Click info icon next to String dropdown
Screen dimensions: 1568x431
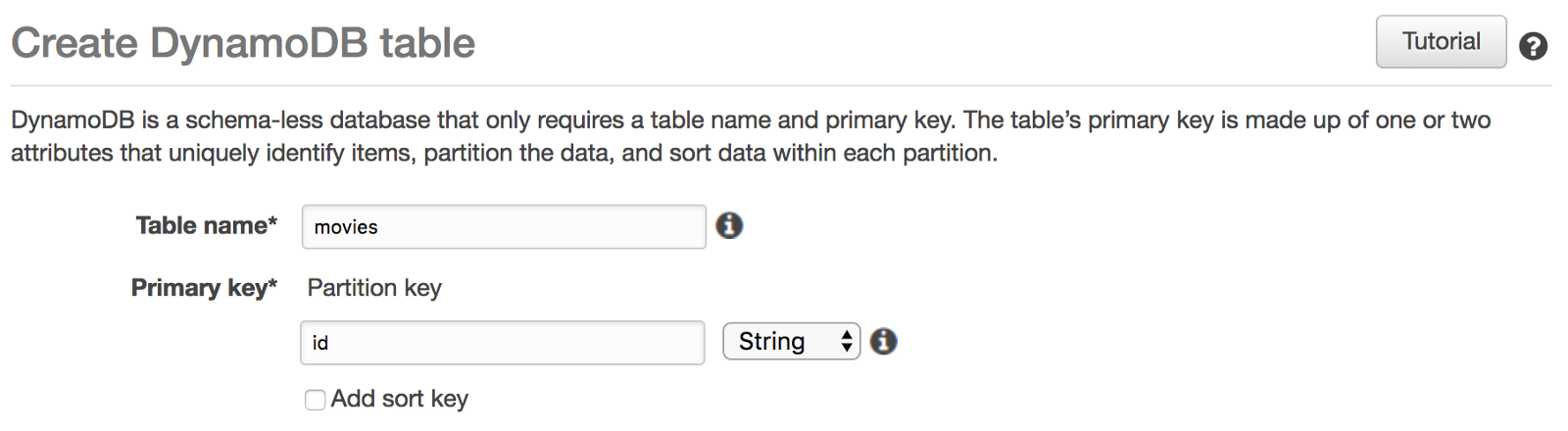883,341
